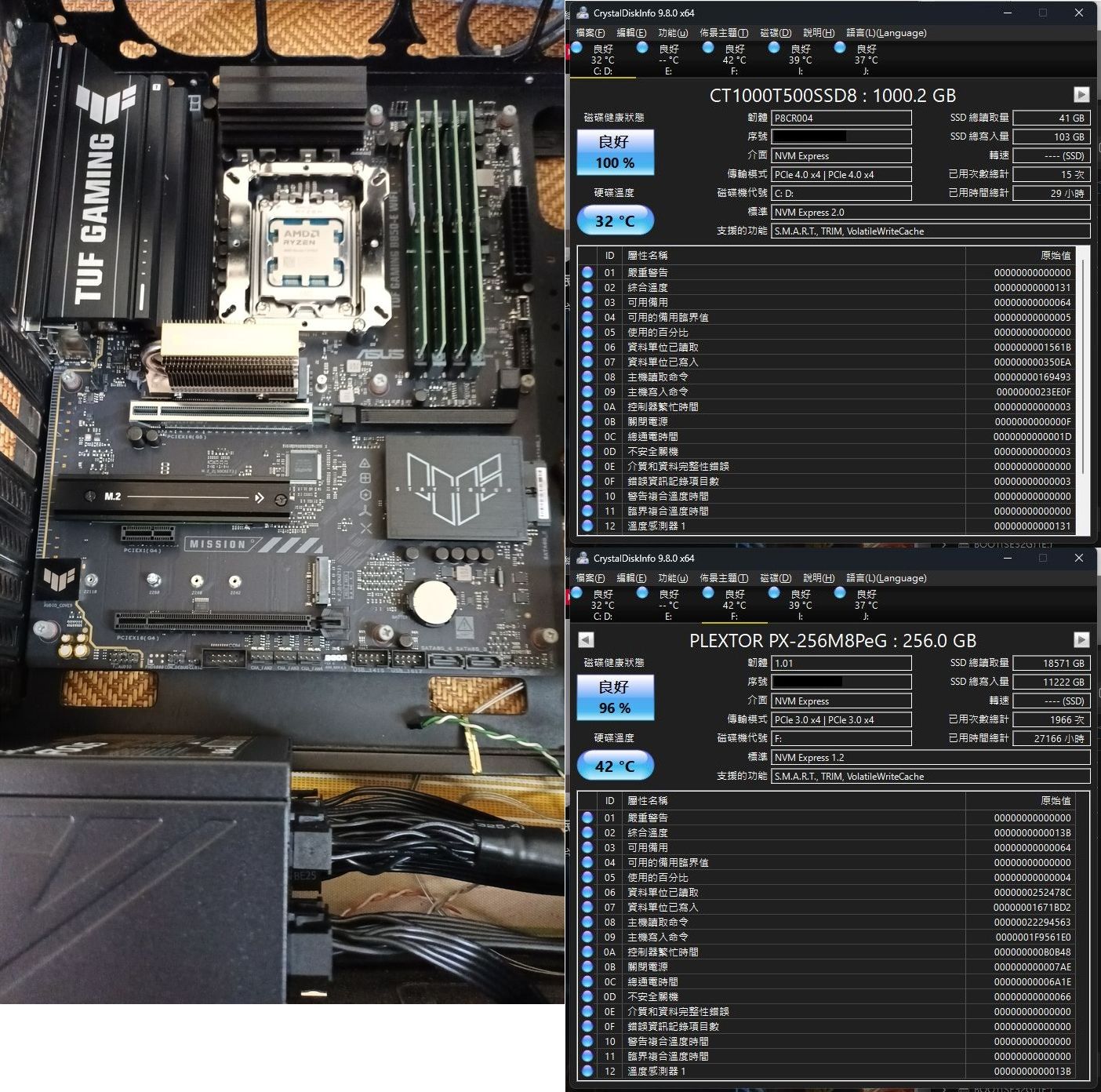Open the 功能(u) menu in the top window
The image size is (1101, 1092).
point(673,33)
